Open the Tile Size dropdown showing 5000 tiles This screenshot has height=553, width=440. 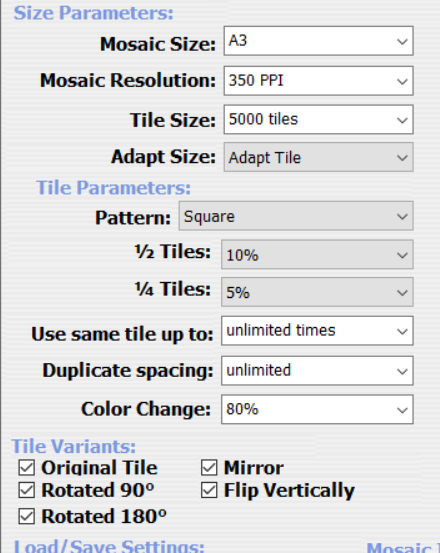(x=318, y=120)
